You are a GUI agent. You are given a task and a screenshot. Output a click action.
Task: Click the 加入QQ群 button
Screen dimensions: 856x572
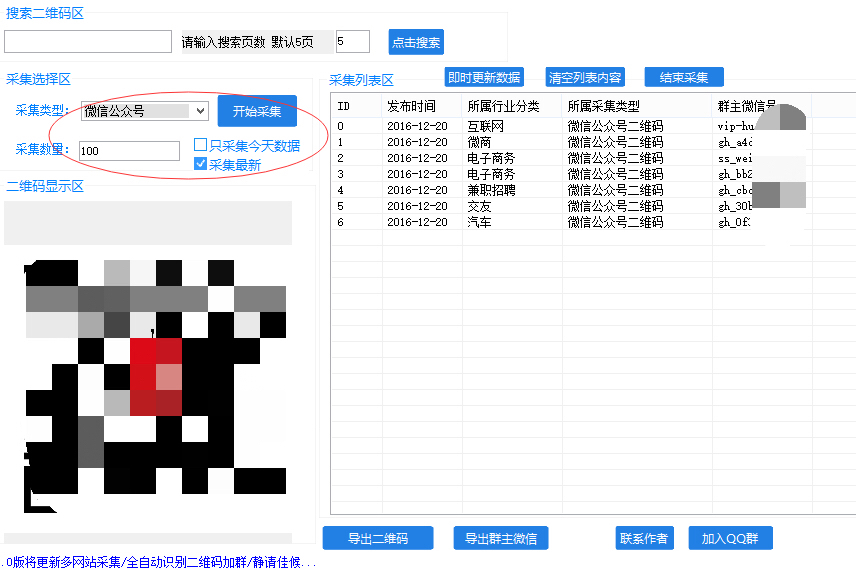click(730, 538)
